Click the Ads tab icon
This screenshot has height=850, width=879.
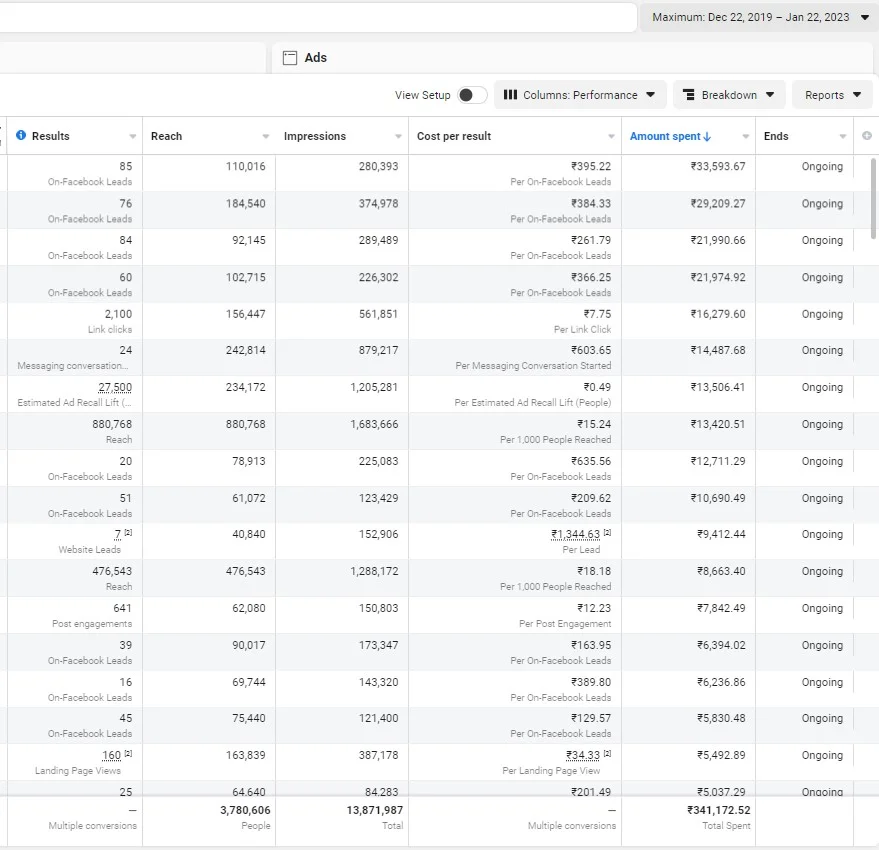(x=290, y=58)
